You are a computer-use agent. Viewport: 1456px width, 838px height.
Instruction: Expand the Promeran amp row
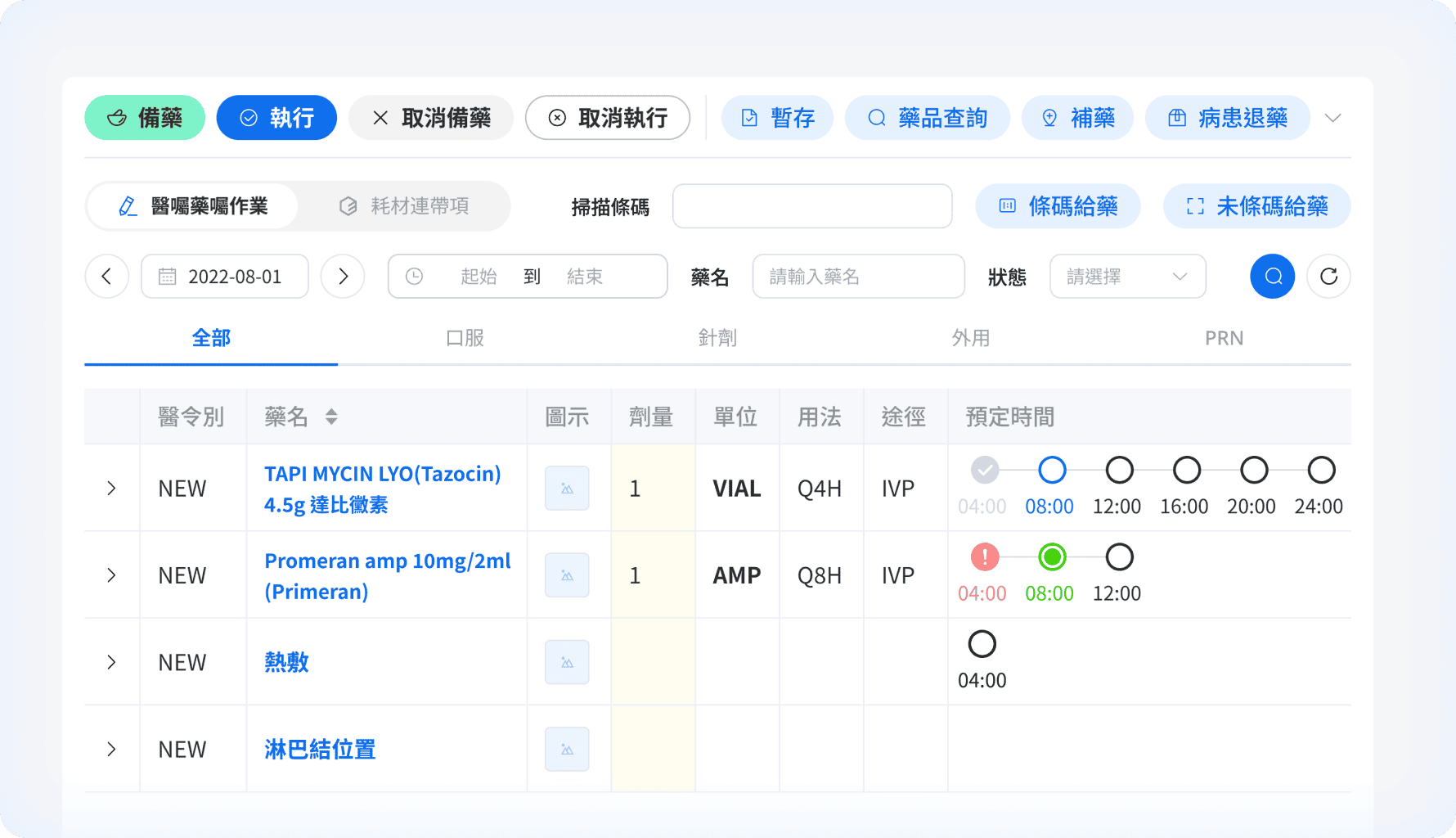pyautogui.click(x=112, y=575)
